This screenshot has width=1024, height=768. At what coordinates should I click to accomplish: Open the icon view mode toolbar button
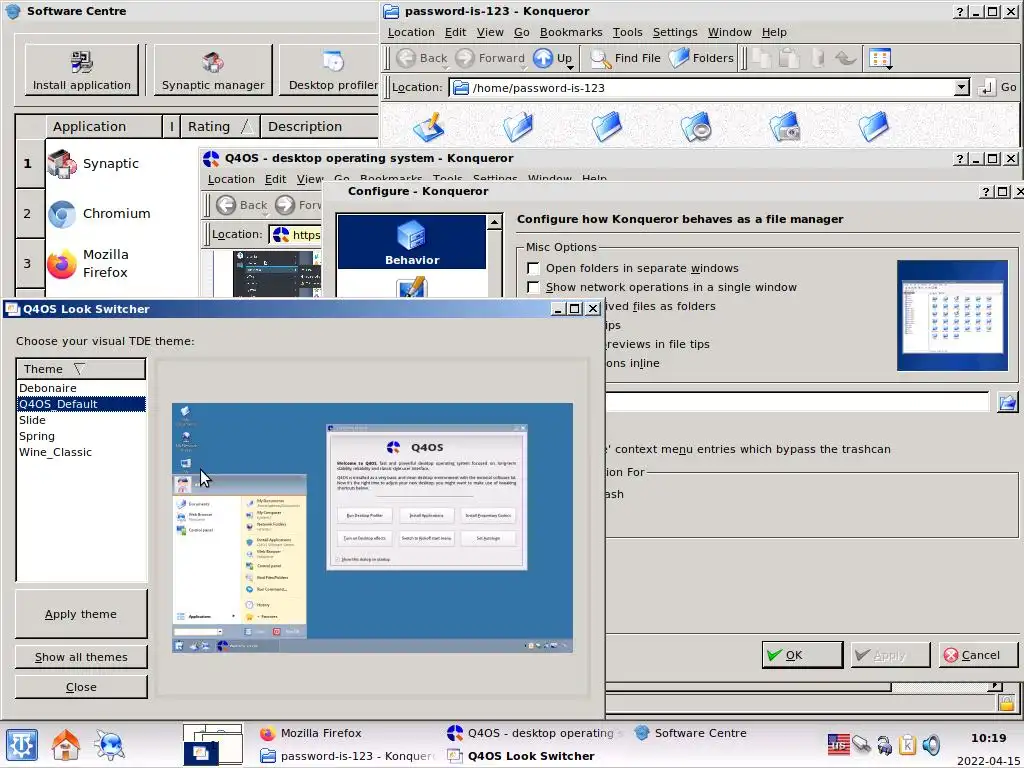click(880, 58)
